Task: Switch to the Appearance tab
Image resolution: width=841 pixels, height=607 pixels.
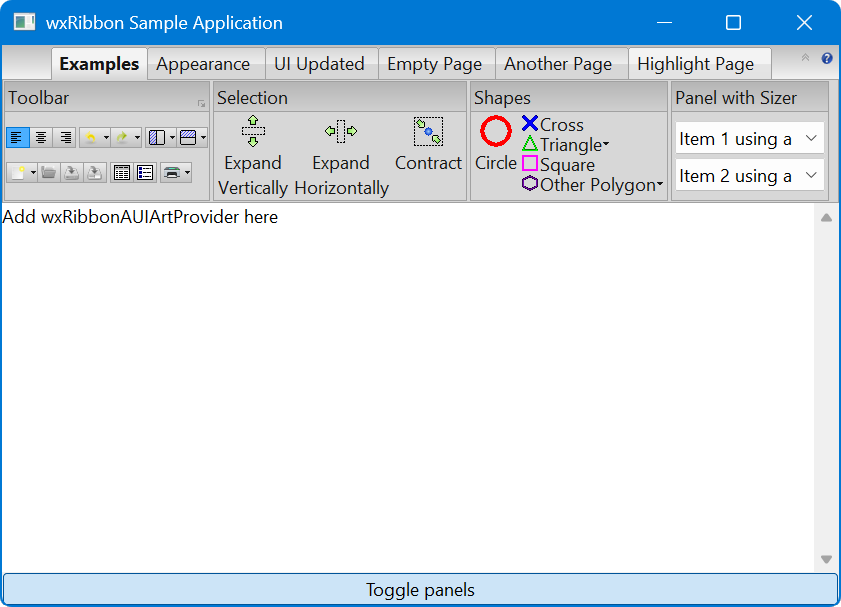Action: tap(203, 64)
